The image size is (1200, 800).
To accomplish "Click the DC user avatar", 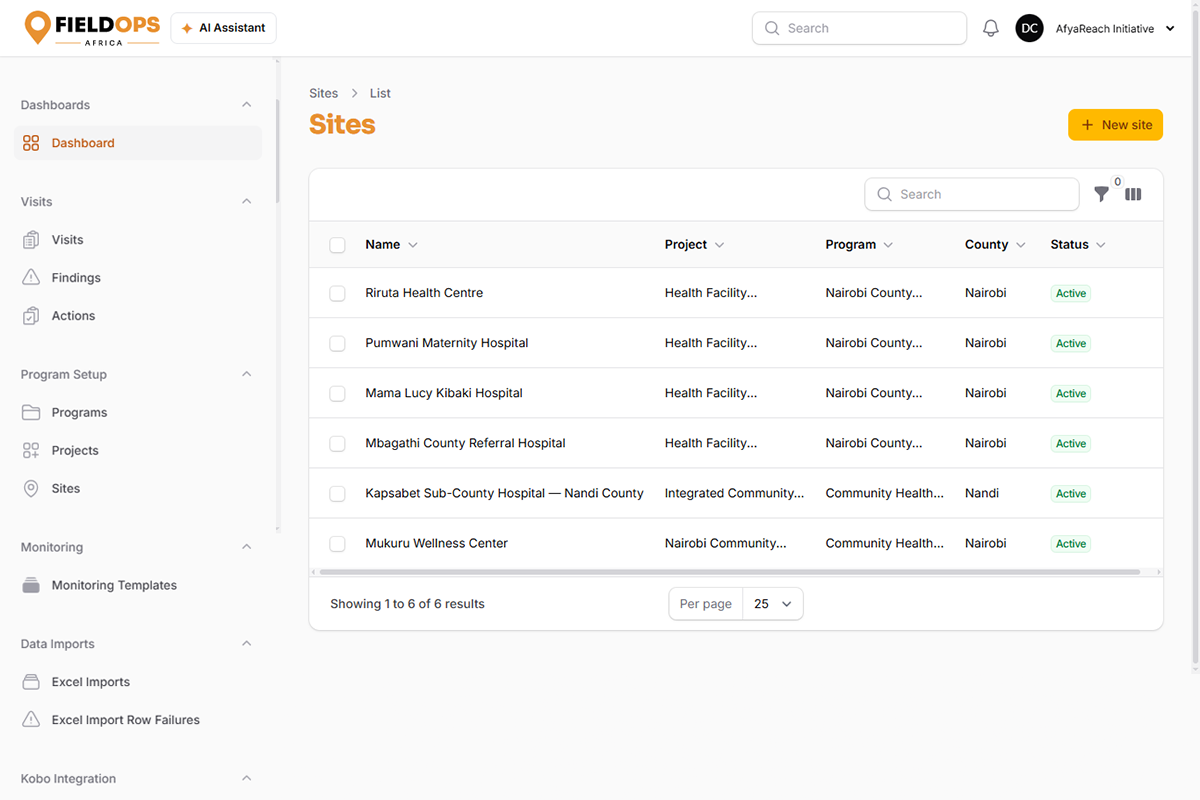I will coord(1029,29).
